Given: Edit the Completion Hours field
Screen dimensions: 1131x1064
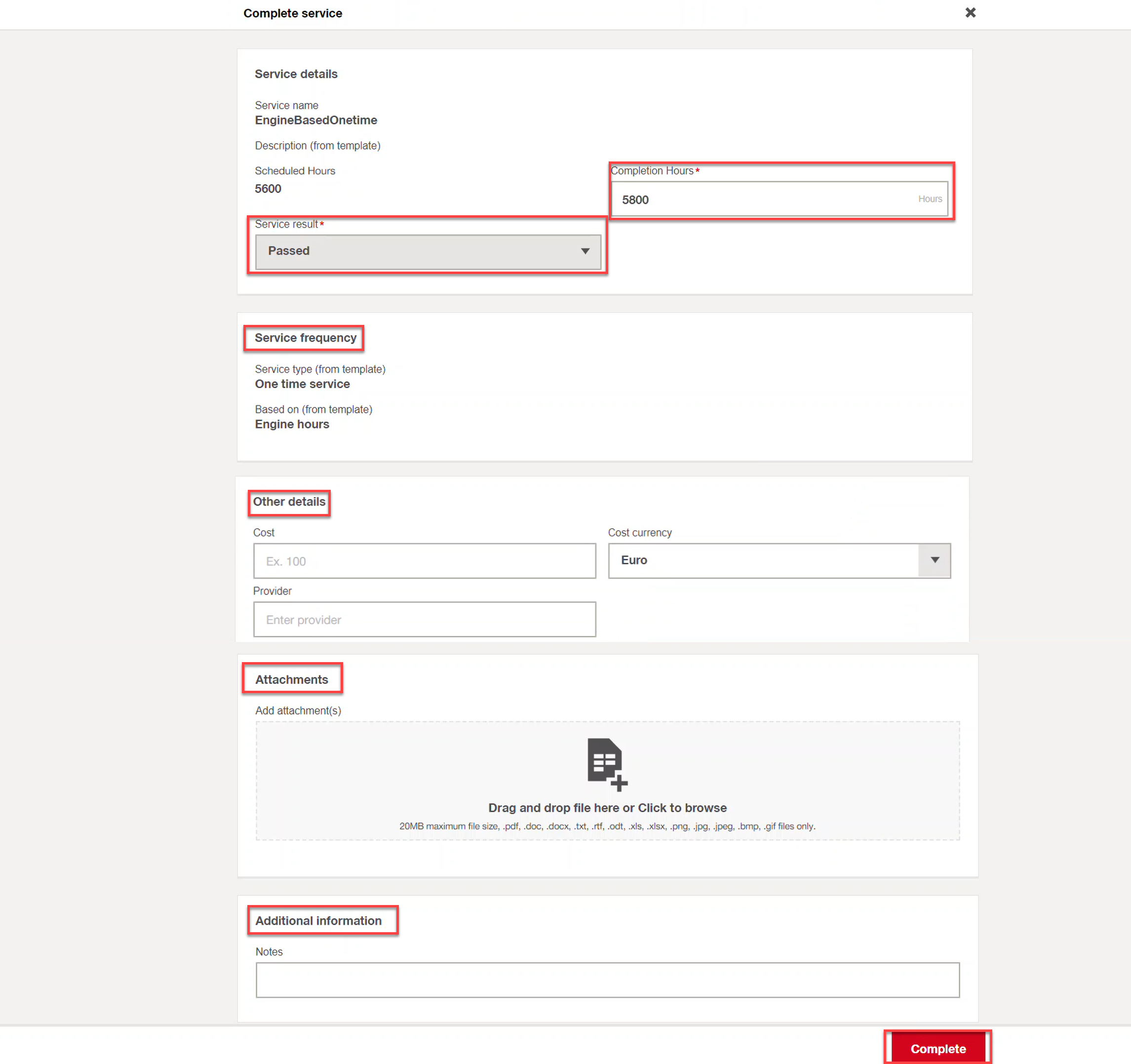Looking at the screenshot, I should [x=779, y=199].
